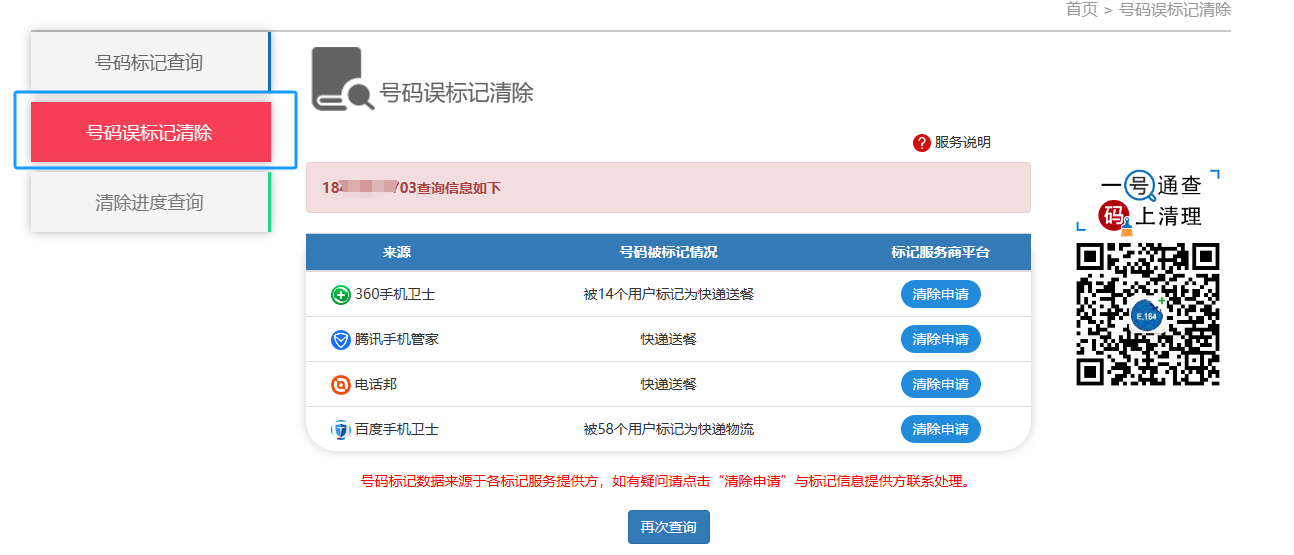The width and height of the screenshot is (1294, 555).
Task: Click the 标记服务商平台 column header
Action: click(940, 252)
